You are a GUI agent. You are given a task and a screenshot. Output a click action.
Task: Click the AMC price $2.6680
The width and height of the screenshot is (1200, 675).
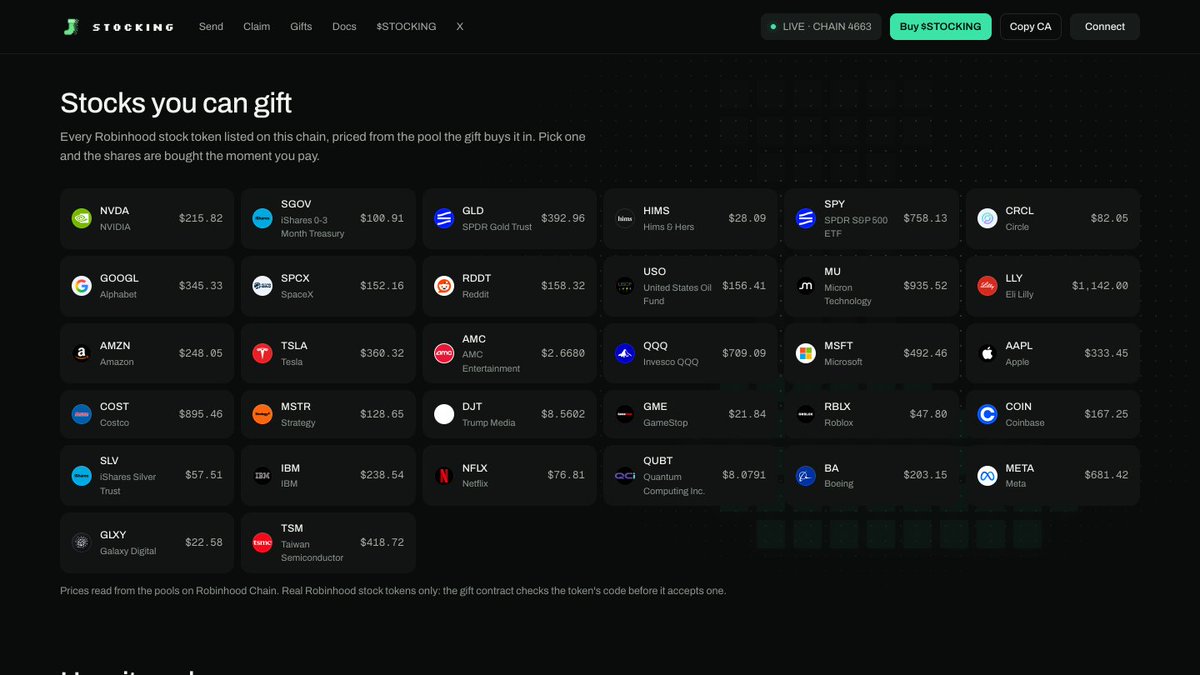coord(563,353)
